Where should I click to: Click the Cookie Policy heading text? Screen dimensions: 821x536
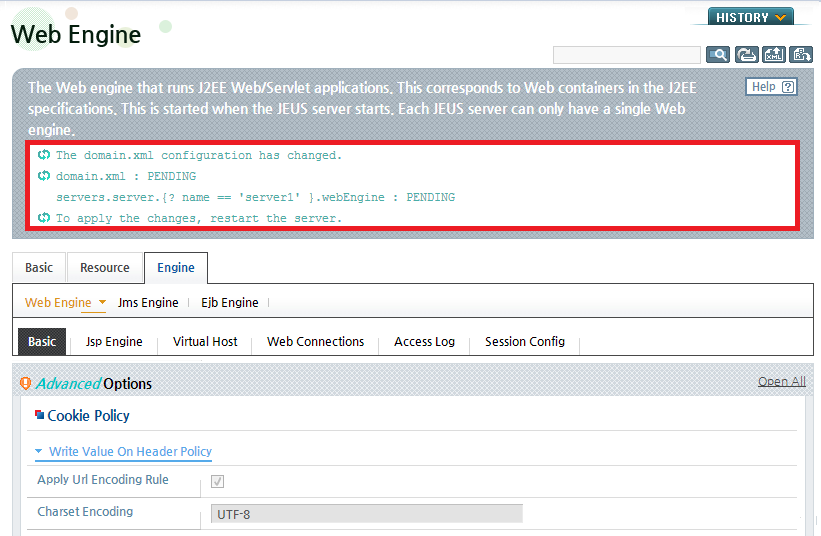88,416
